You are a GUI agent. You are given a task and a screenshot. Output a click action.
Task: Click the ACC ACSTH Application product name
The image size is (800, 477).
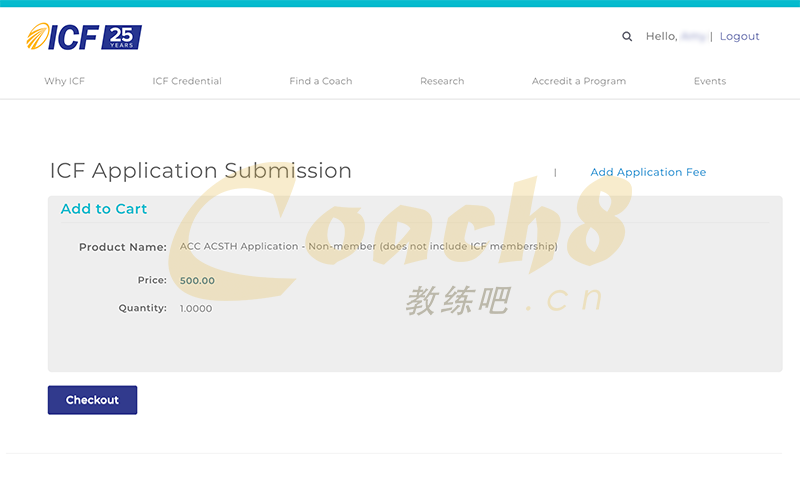[368, 247]
